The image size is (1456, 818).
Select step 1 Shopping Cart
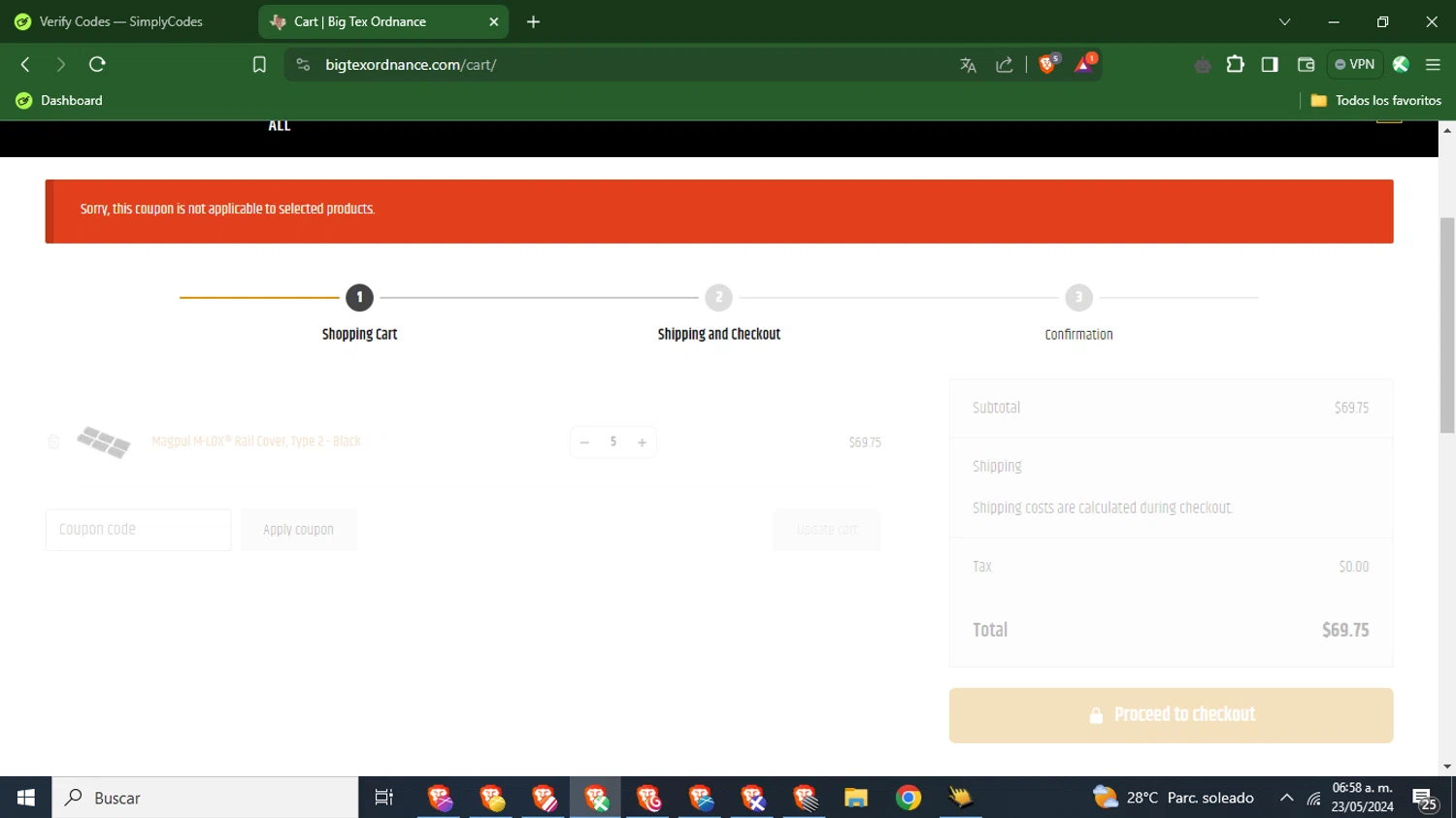(x=359, y=314)
